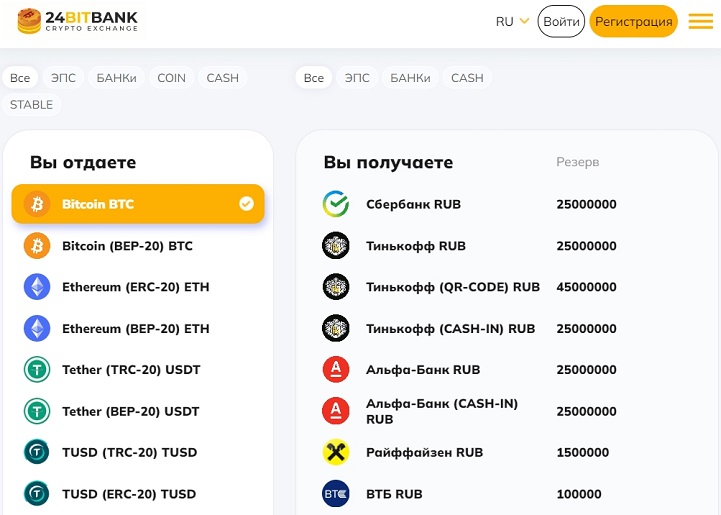Click the selected checkmark on Bitcoin BTC
Screen dimensions: 721x515
(x=246, y=204)
